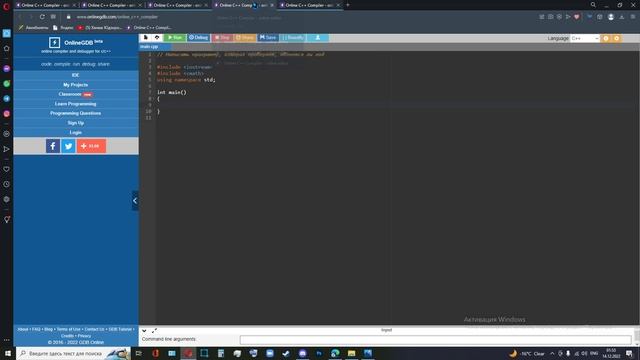
Task: Collapse the sidebar with arrow handle
Action: click(x=135, y=200)
